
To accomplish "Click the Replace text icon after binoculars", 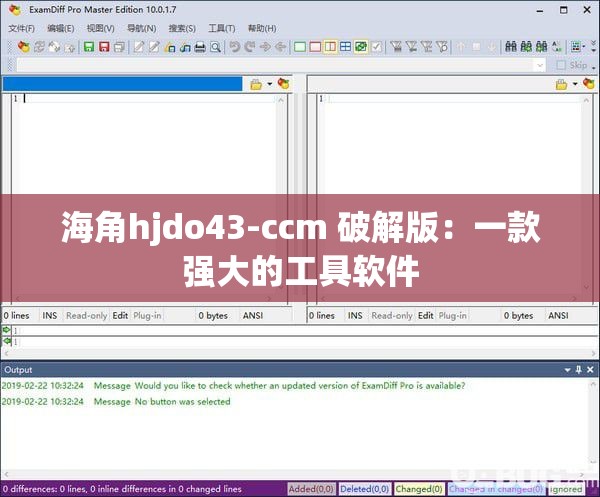I will click(x=557, y=47).
